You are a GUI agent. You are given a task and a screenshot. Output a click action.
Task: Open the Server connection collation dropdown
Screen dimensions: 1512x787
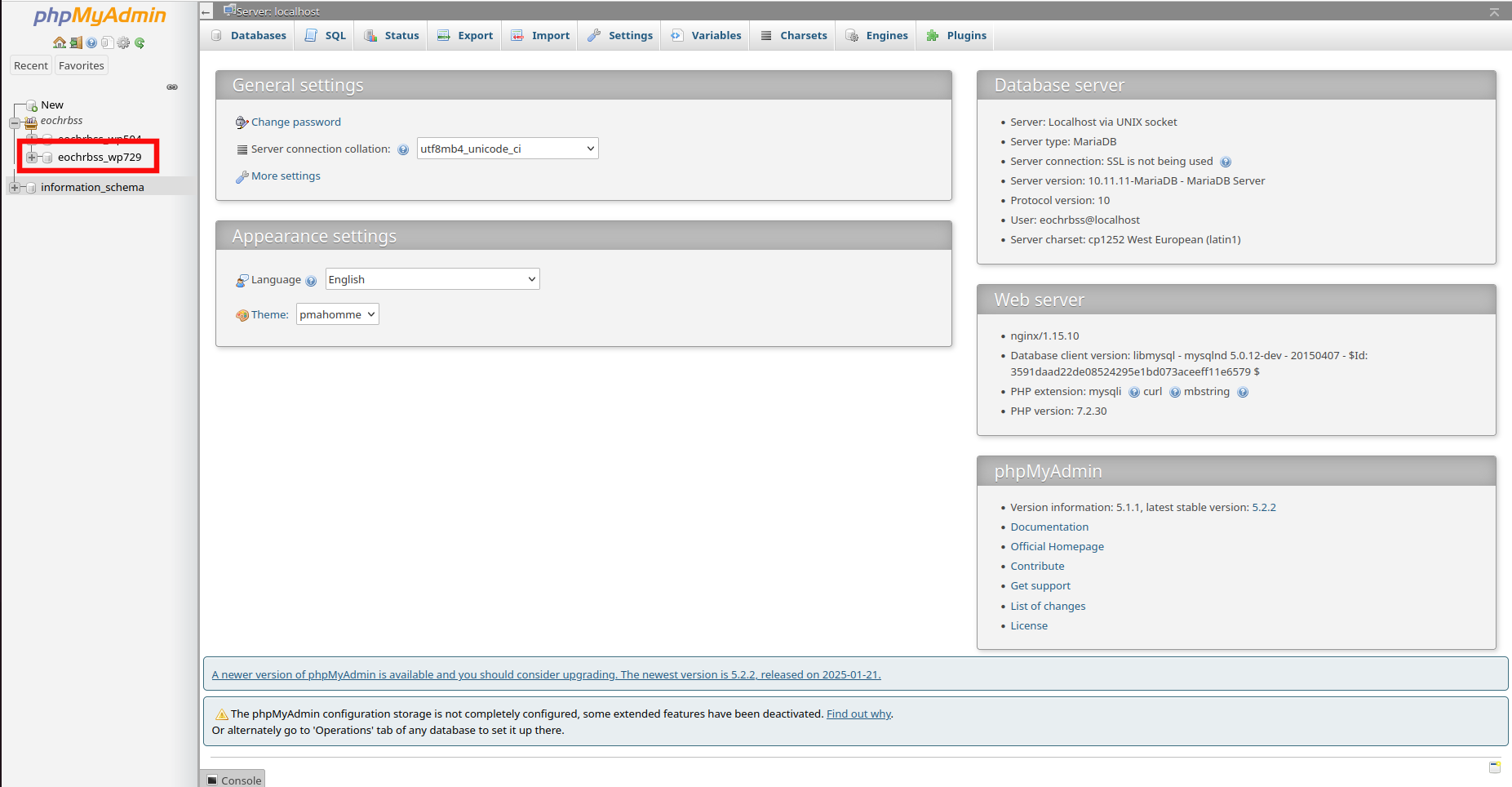508,149
